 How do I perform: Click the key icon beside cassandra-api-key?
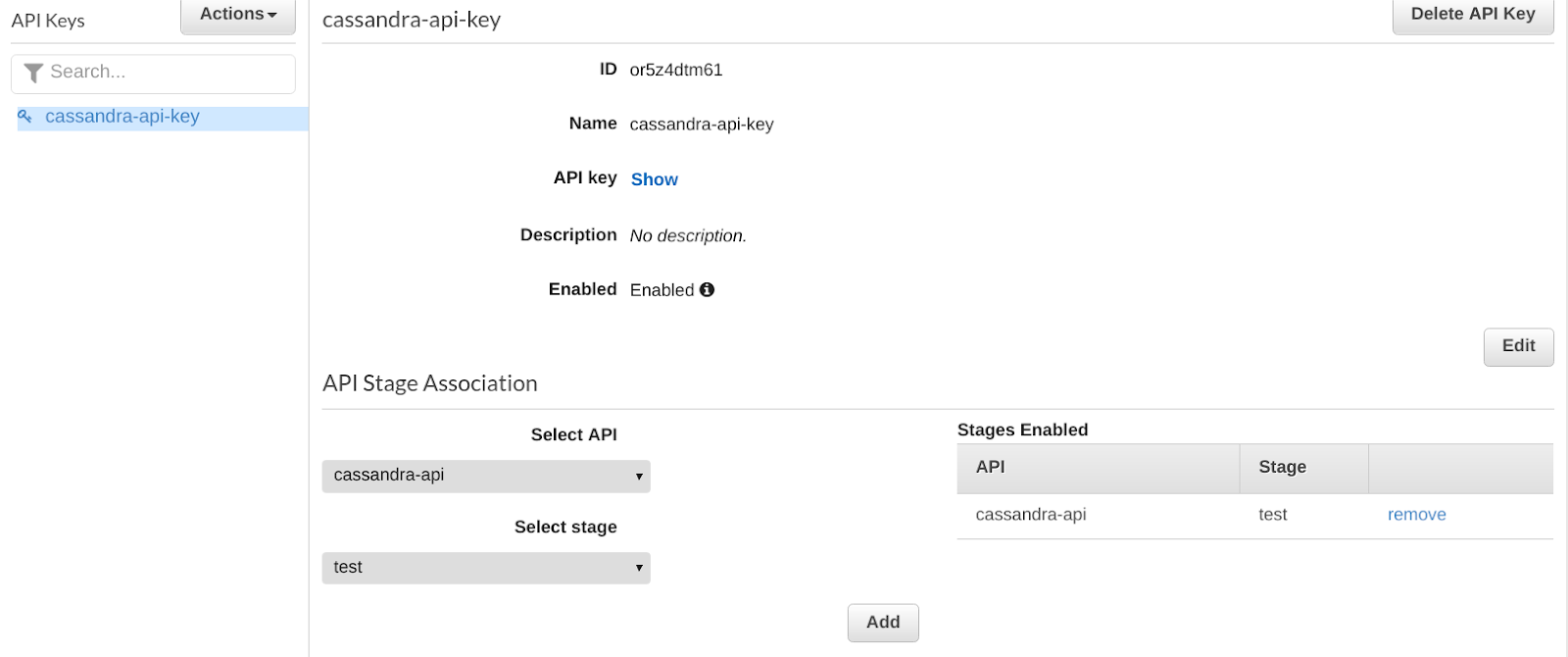[25, 117]
